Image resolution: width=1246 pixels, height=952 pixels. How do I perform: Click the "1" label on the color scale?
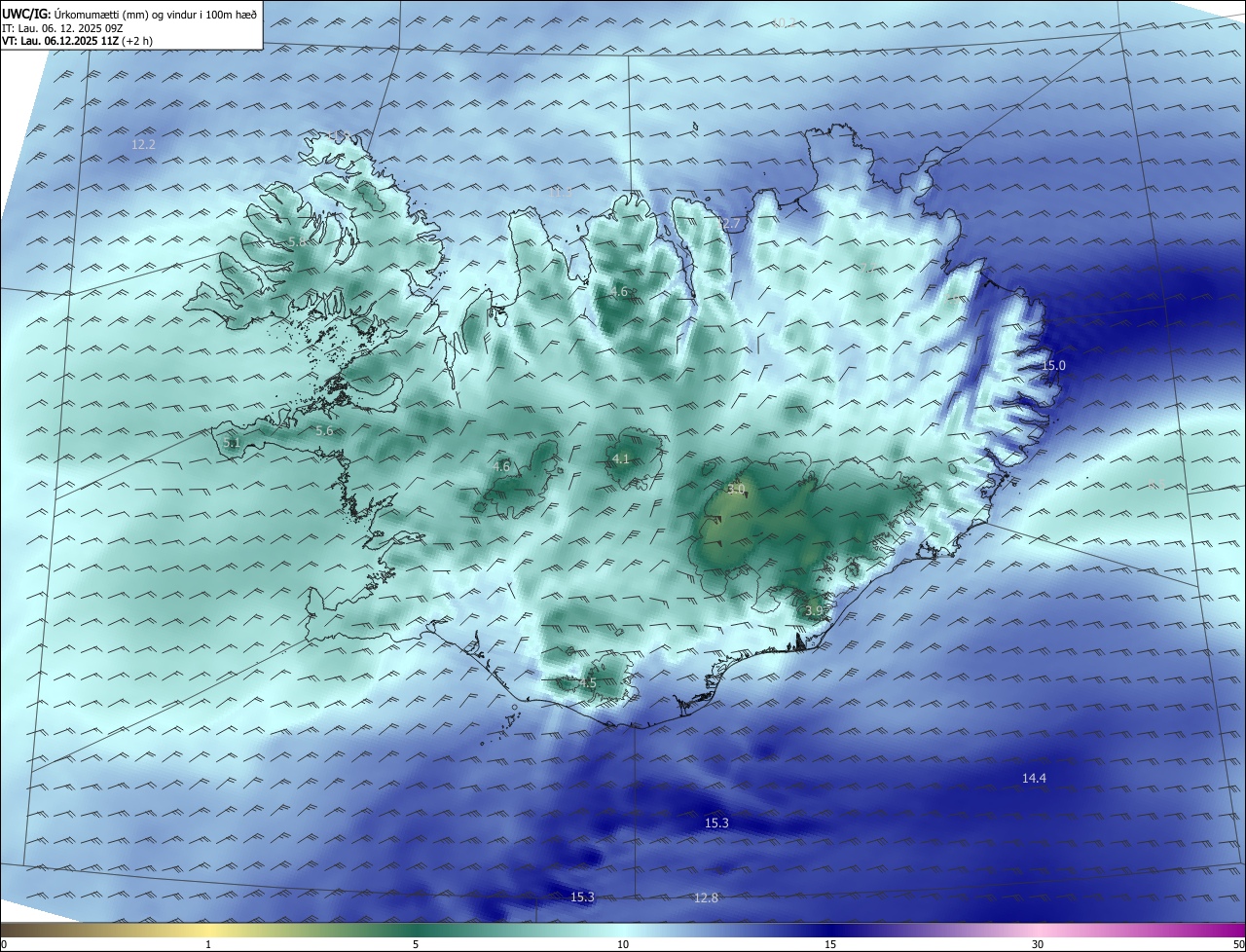coord(208,944)
